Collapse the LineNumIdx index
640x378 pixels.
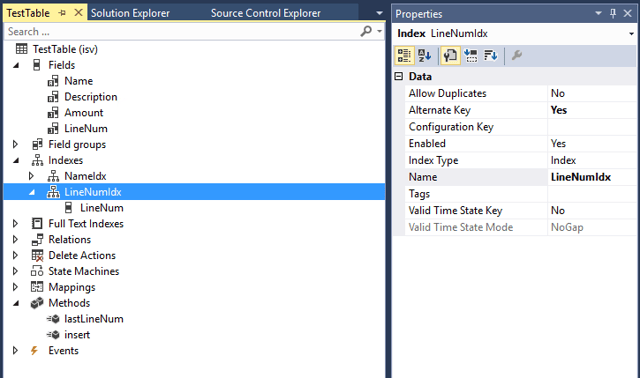click(32, 192)
